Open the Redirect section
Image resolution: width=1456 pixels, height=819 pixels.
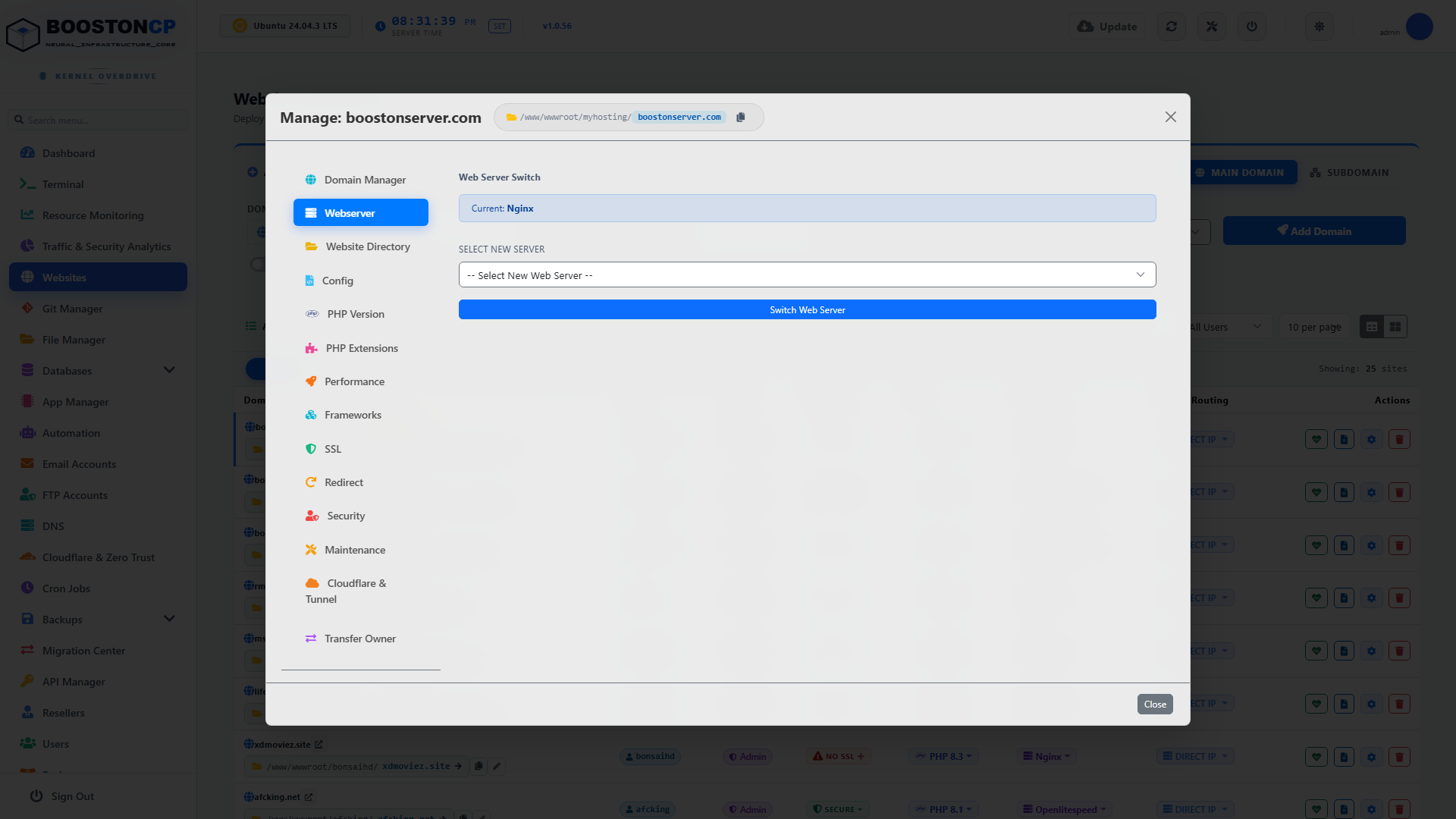click(361, 482)
